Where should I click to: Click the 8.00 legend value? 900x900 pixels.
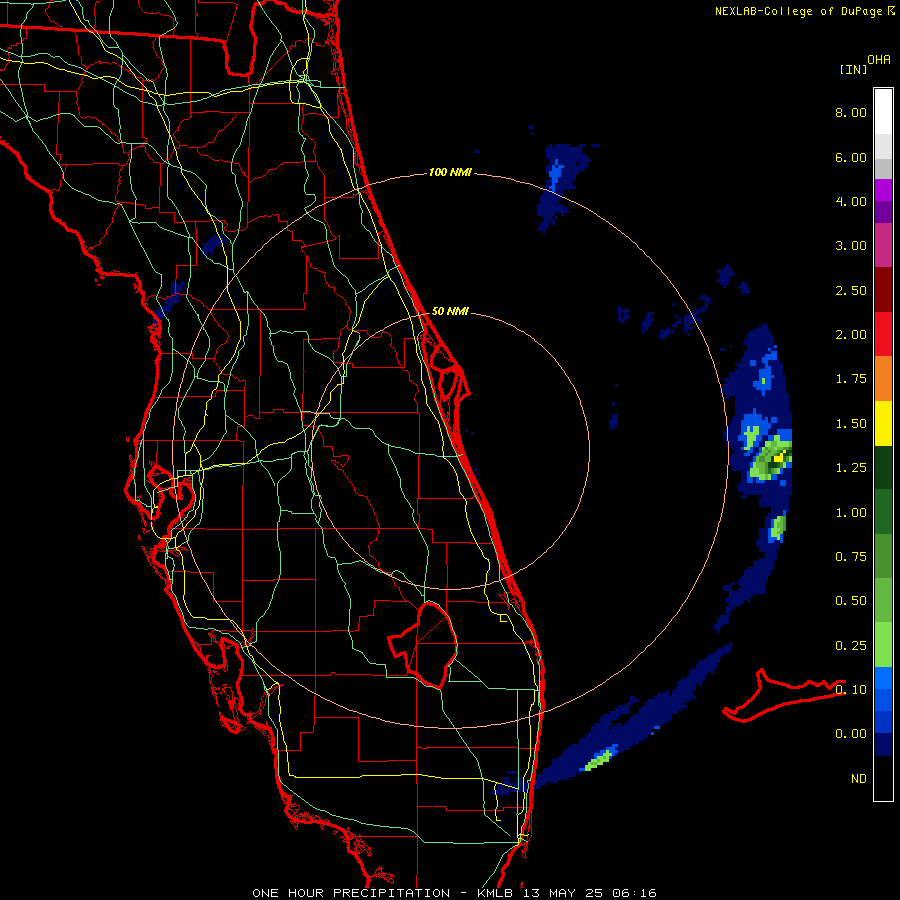click(x=851, y=112)
